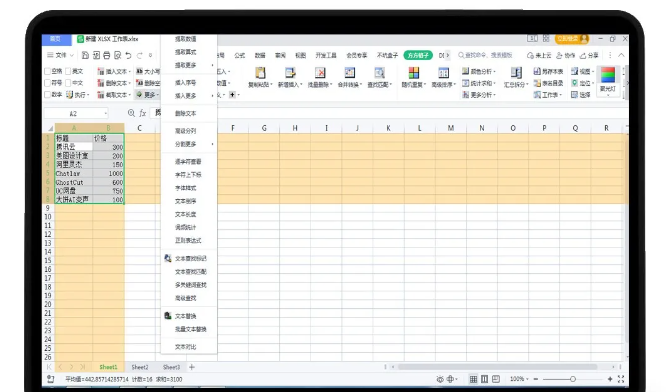Viewport: 669px width, 392px height.
Task: Tick the 符号 checkbox
Action: [x=47, y=83]
